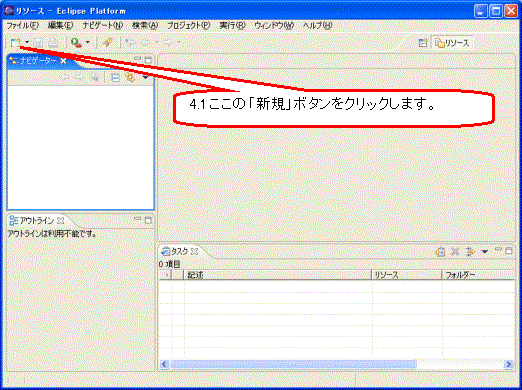Click the External Tools run icon
The width and height of the screenshot is (522, 390).
pos(76,43)
